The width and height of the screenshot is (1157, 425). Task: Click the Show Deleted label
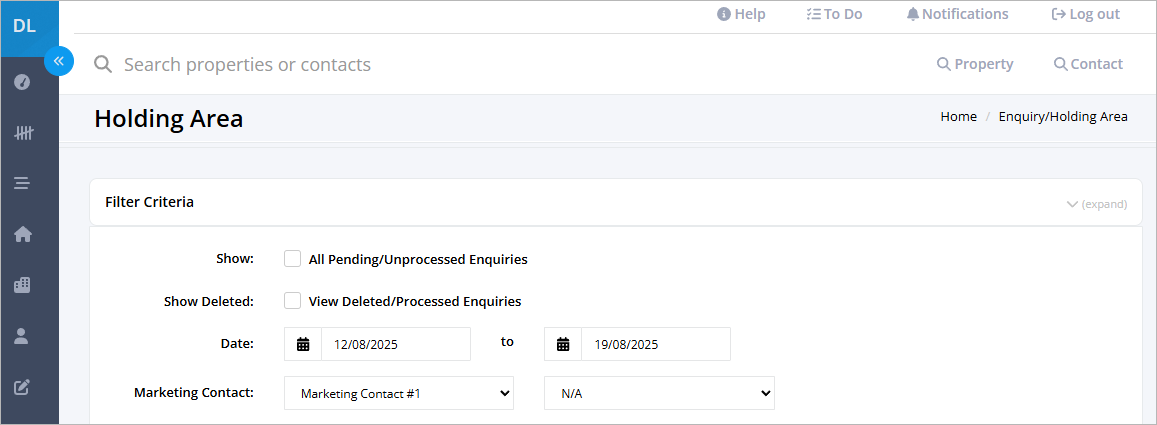pyautogui.click(x=209, y=301)
